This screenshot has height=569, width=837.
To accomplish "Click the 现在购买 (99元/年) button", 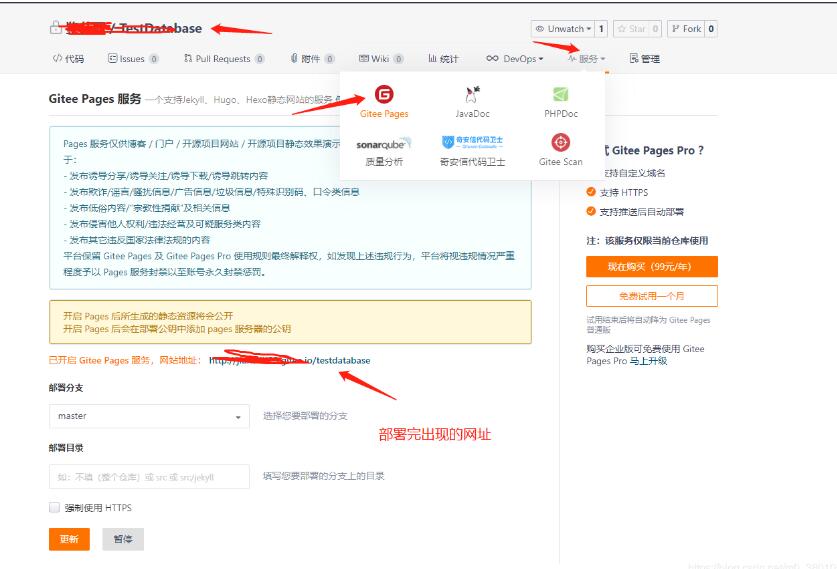I will click(651, 266).
